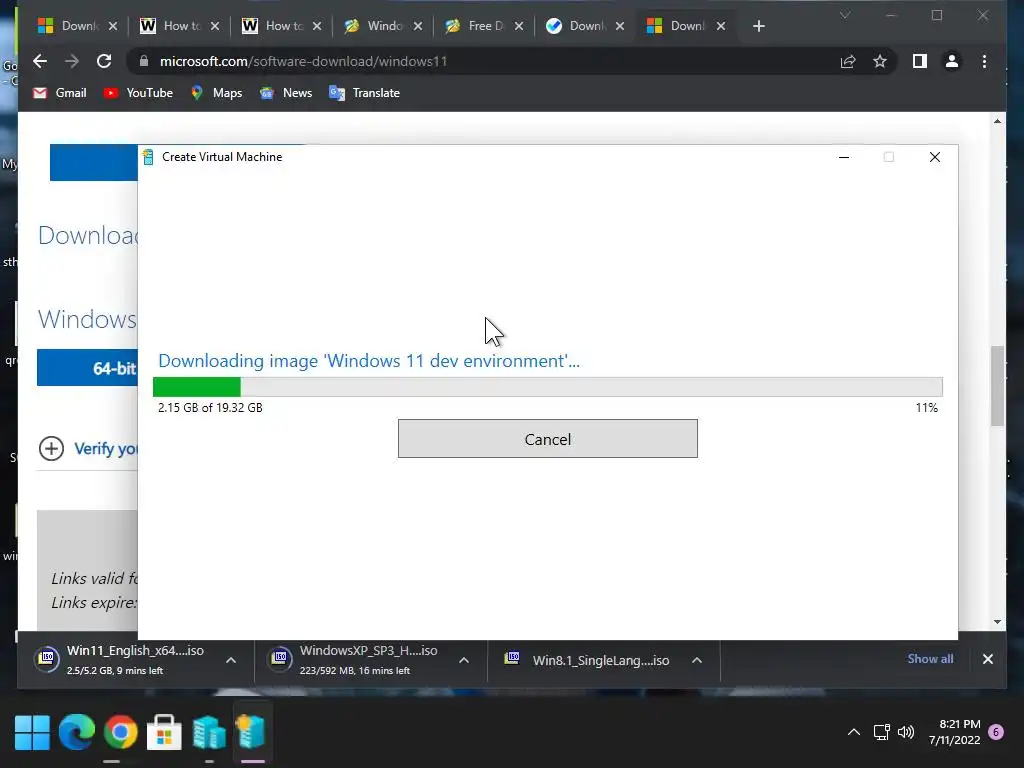
Task: Open network settings tray icon
Action: 882,732
